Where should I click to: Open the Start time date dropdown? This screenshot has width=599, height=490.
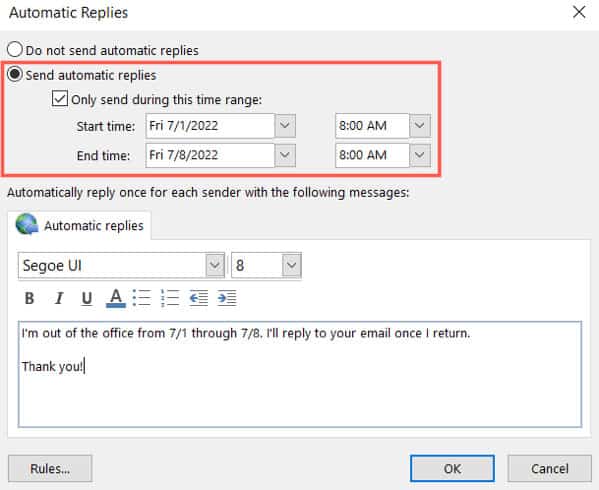click(x=285, y=126)
